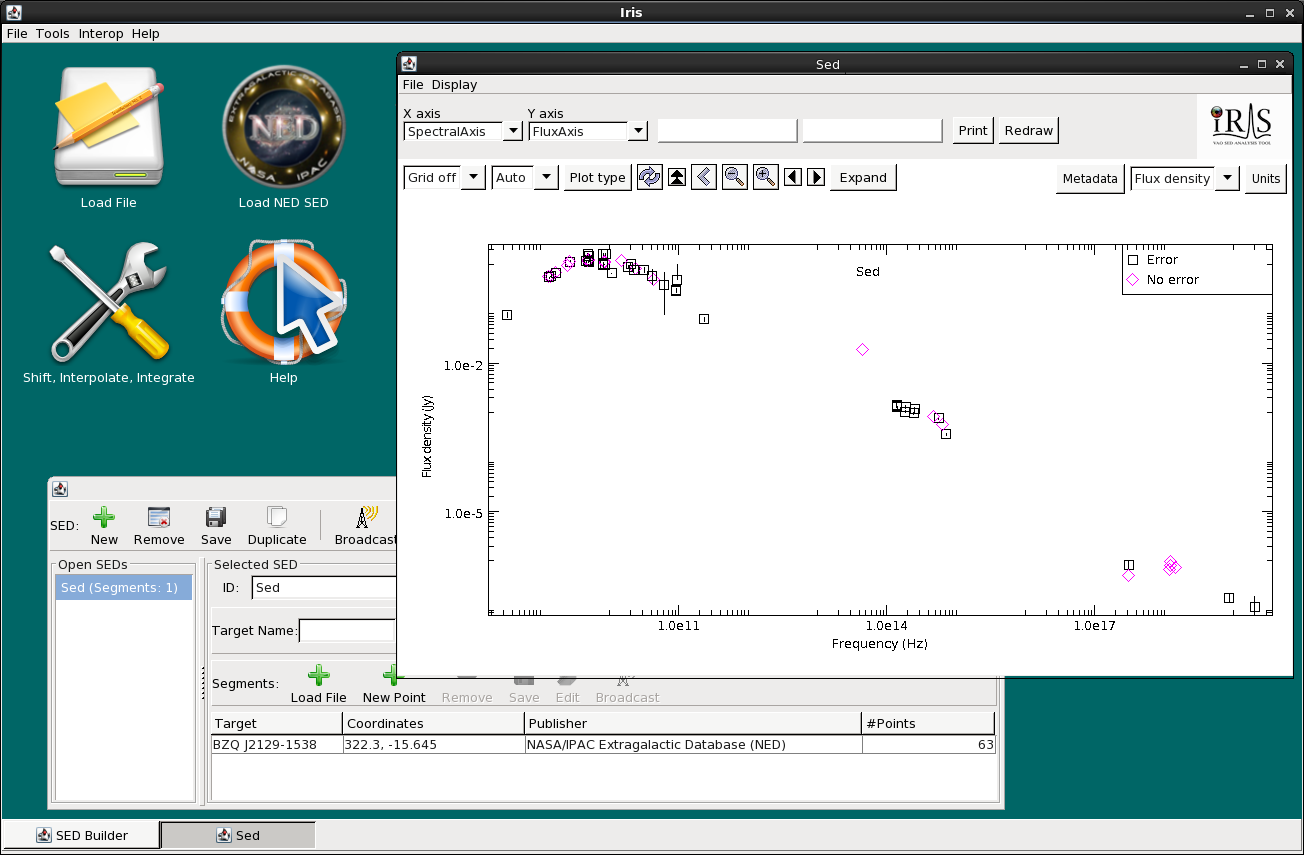Open the Metadata viewer

pos(1090,179)
